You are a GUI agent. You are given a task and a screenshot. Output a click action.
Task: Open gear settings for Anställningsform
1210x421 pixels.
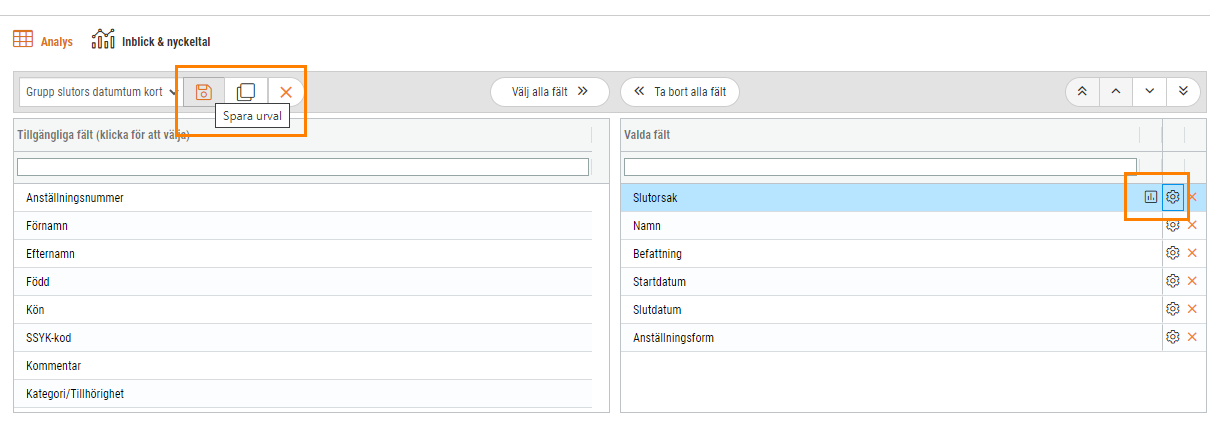pos(1173,337)
